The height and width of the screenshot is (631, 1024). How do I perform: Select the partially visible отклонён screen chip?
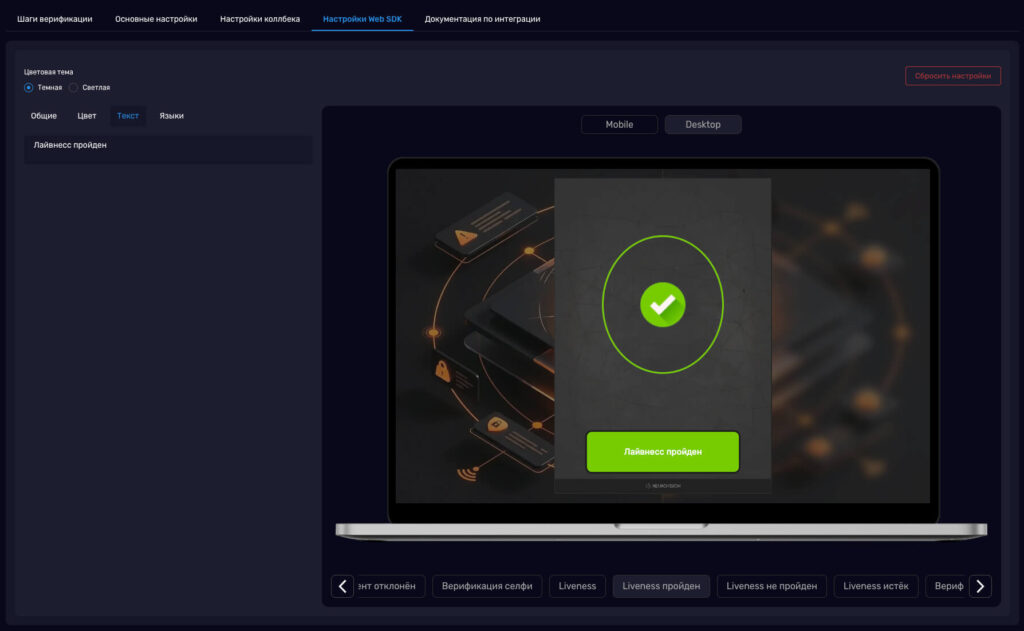[390, 586]
